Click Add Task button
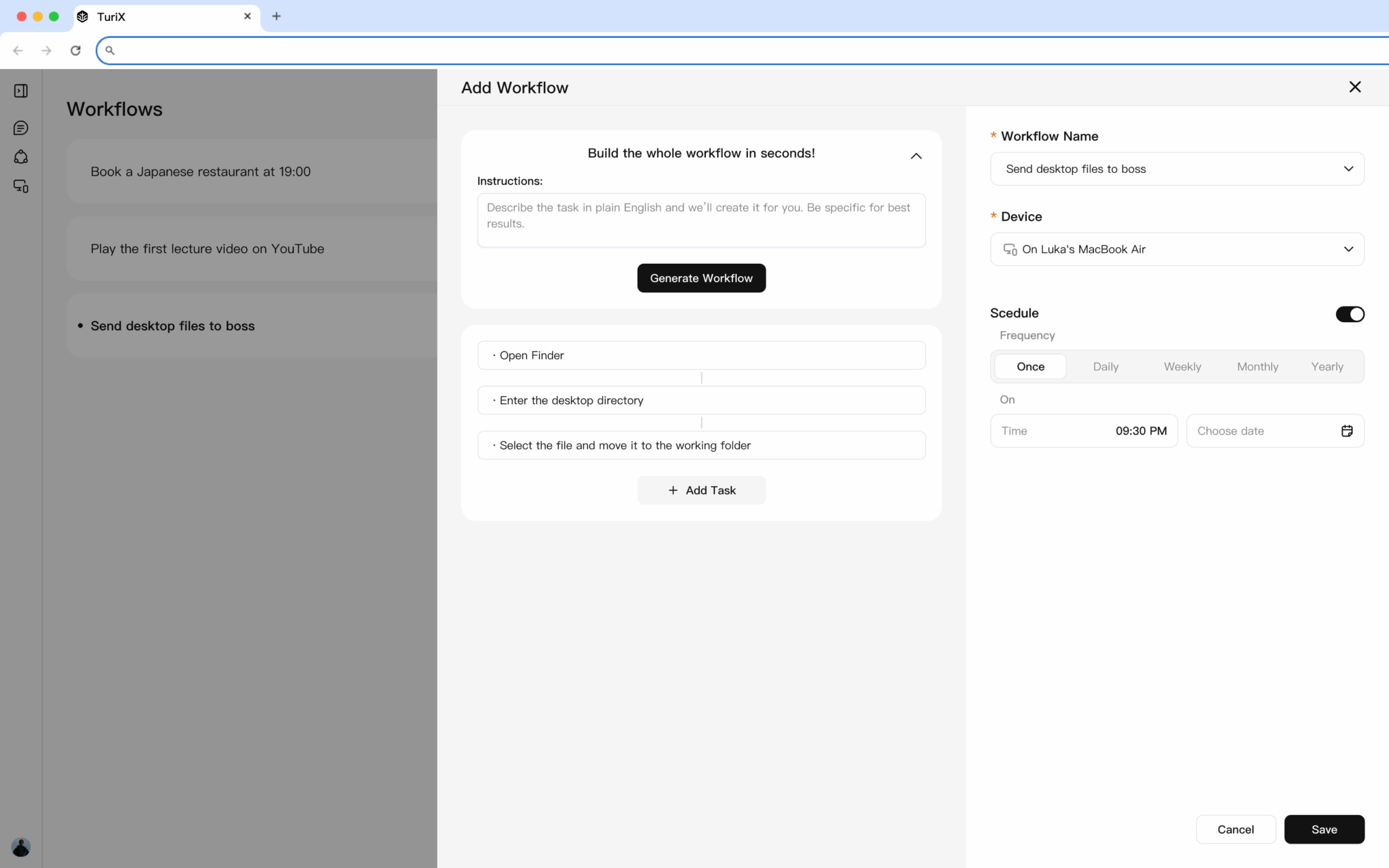This screenshot has height=868, width=1389. 701,490
